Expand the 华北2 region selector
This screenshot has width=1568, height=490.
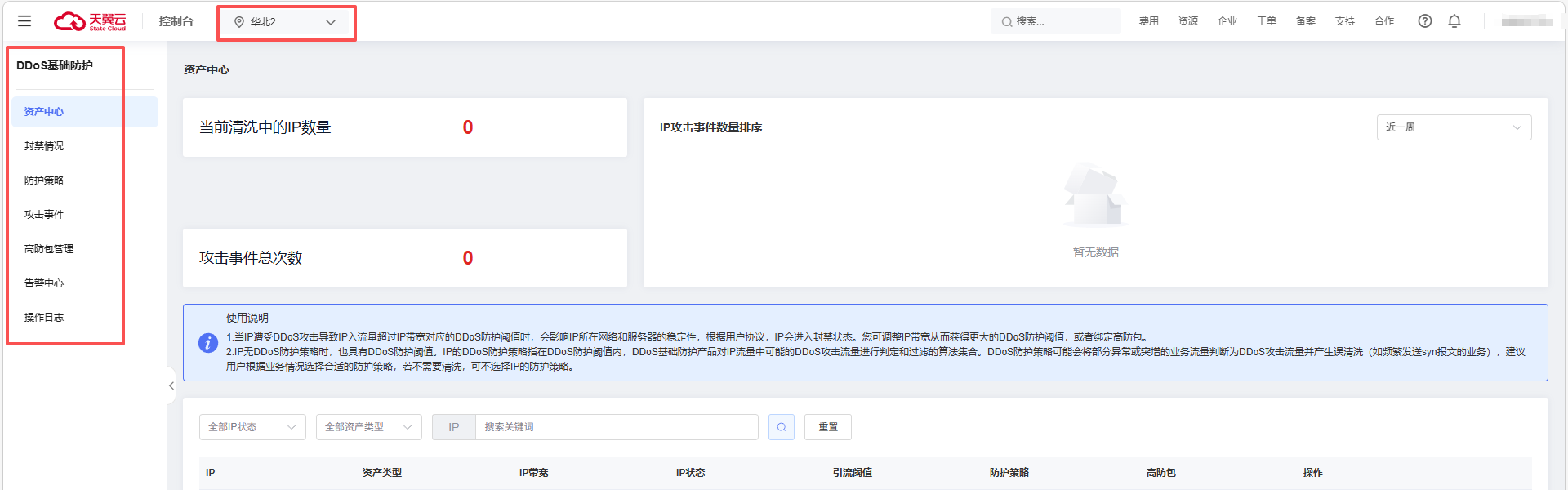[x=330, y=22]
